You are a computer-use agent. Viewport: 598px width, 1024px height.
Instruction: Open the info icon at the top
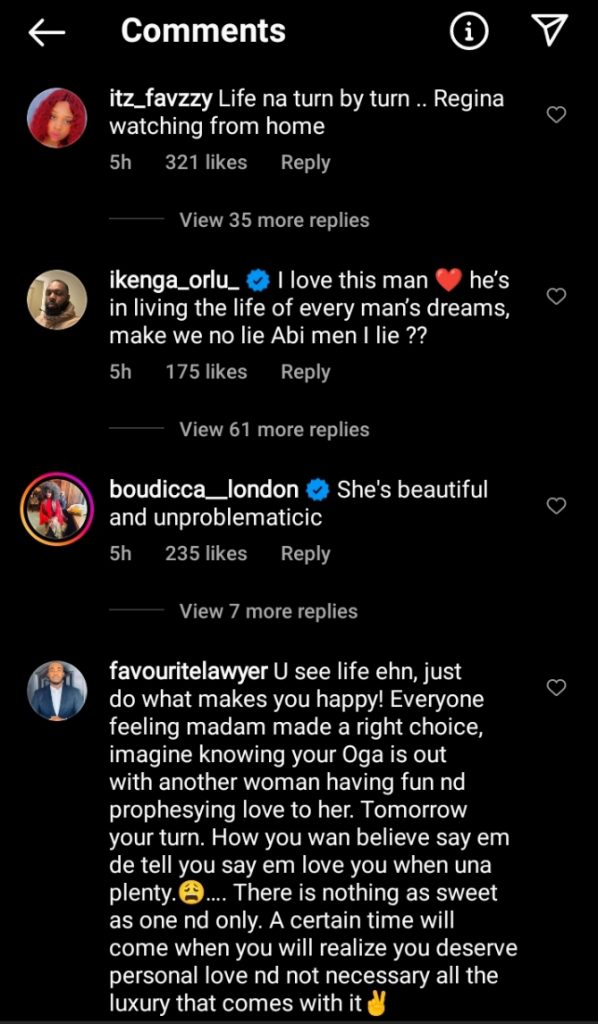pyautogui.click(x=470, y=29)
